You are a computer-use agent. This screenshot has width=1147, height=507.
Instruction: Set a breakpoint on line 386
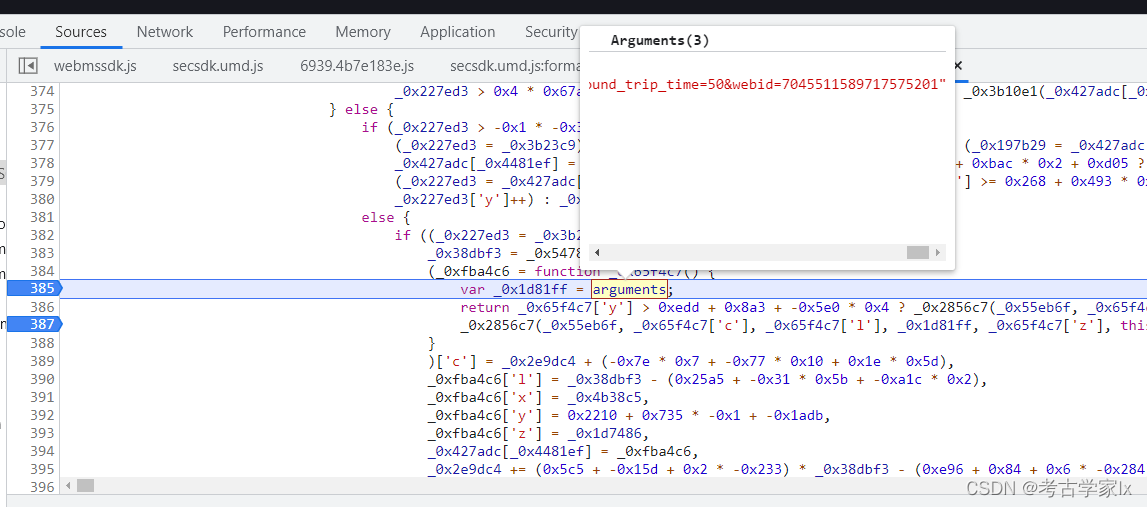pos(42,307)
